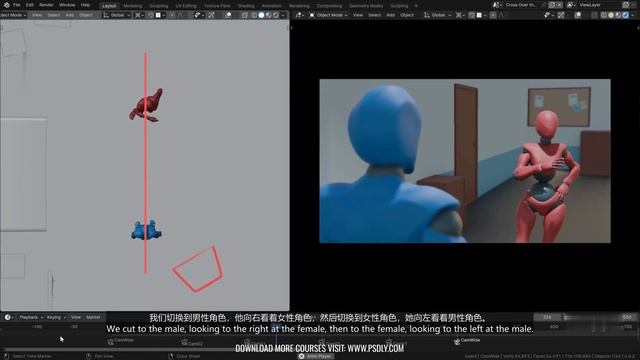This screenshot has height=360, width=640.
Task: Open pivot point dropdown in right viewport
Action: [460, 15]
